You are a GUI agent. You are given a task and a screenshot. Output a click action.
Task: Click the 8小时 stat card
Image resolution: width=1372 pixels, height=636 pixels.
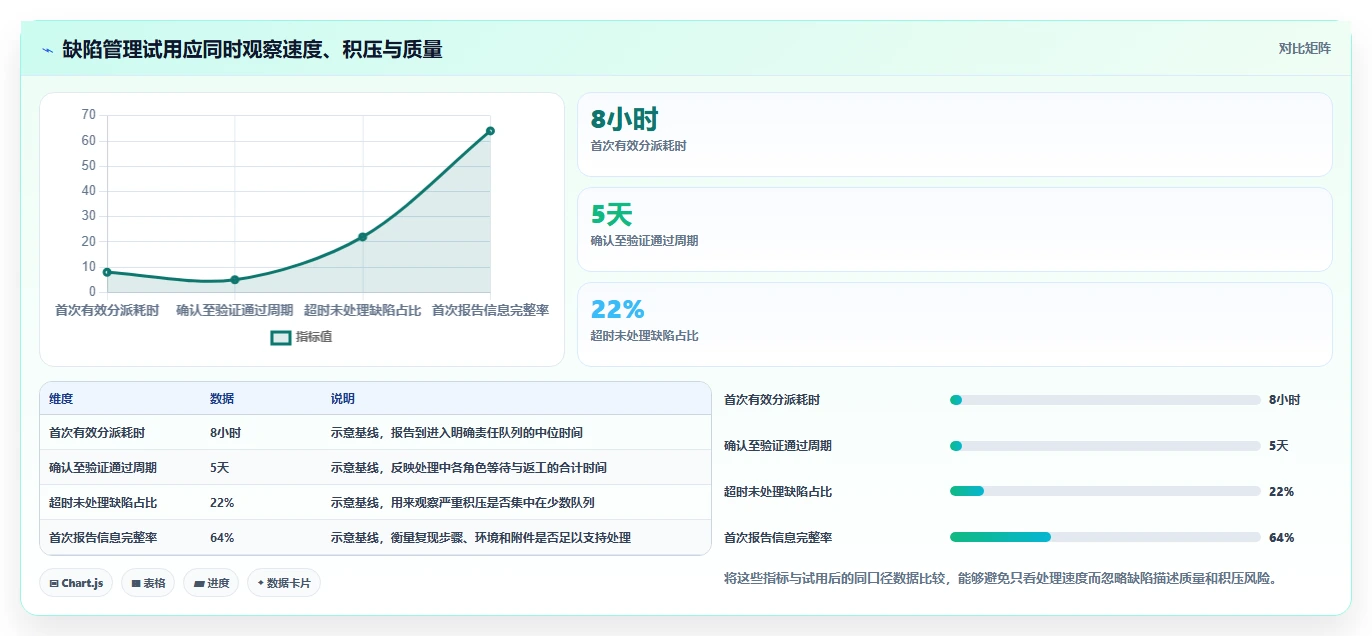pyautogui.click(x=955, y=135)
